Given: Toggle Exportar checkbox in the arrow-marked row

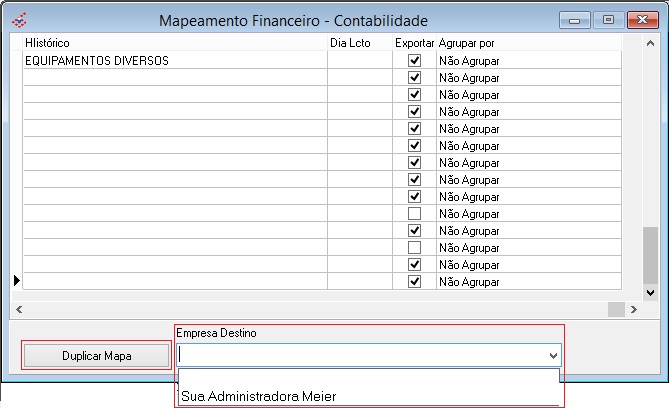Looking at the screenshot, I should tap(414, 282).
